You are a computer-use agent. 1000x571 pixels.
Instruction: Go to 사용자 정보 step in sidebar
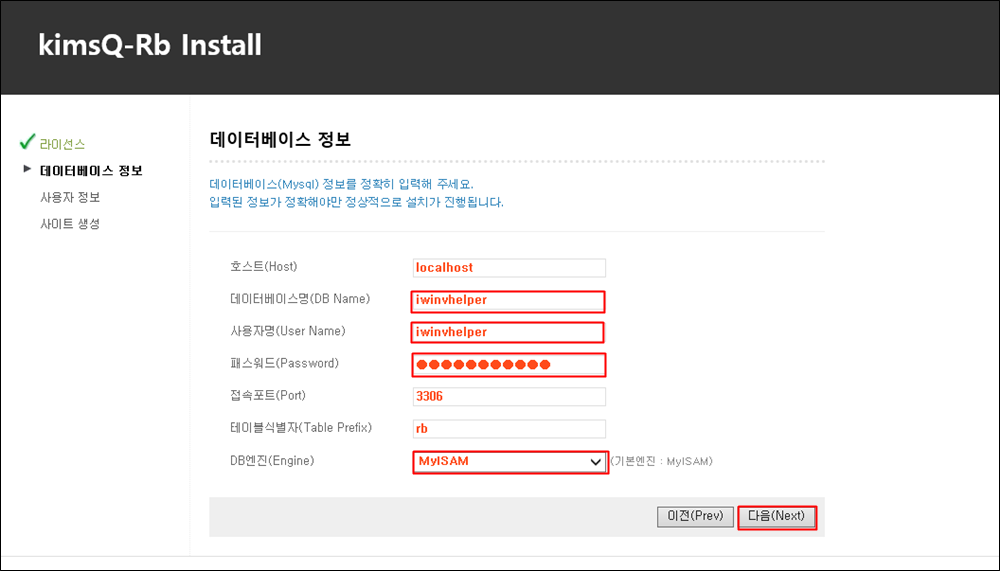(x=70, y=197)
